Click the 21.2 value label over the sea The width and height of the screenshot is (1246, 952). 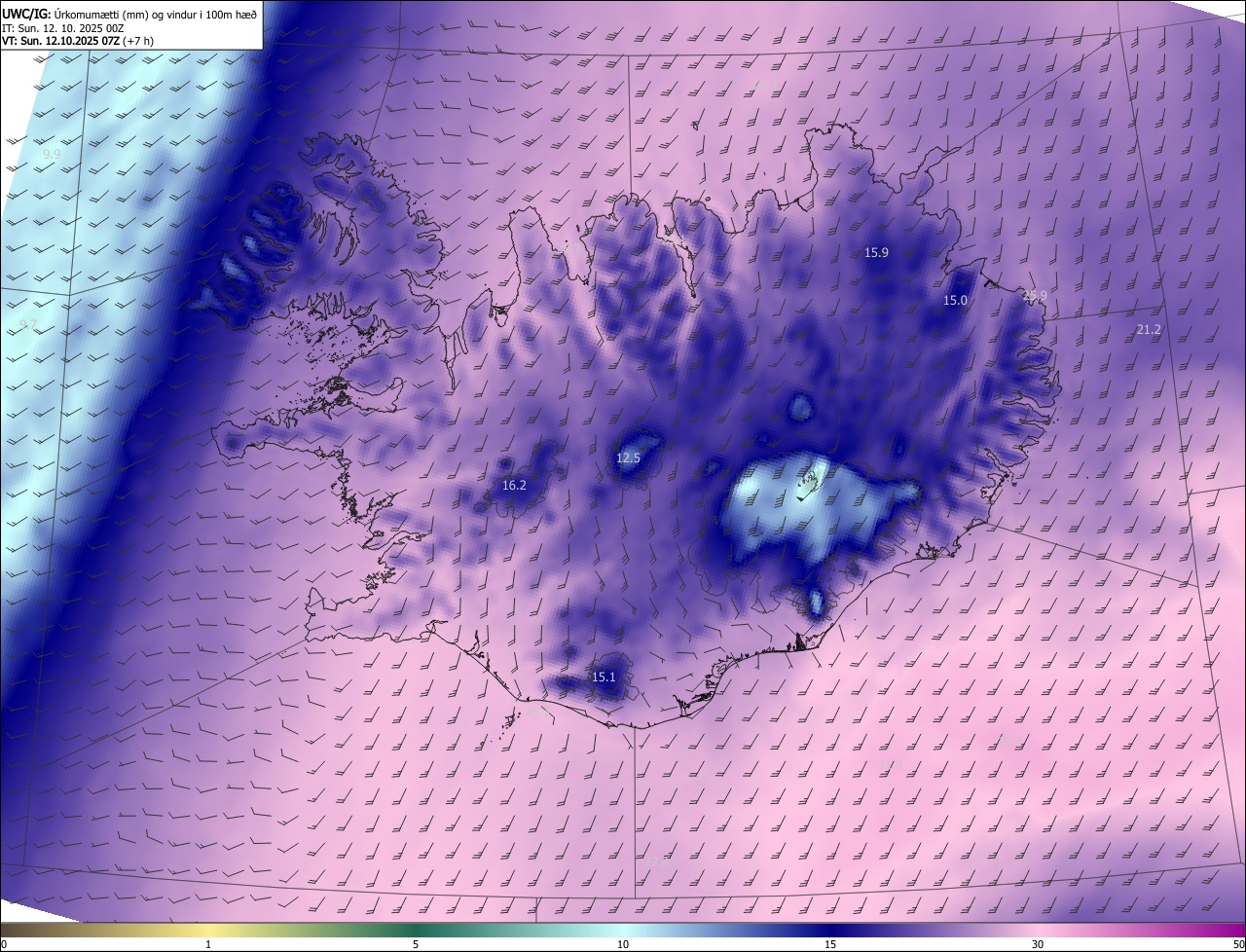pyautogui.click(x=1149, y=330)
